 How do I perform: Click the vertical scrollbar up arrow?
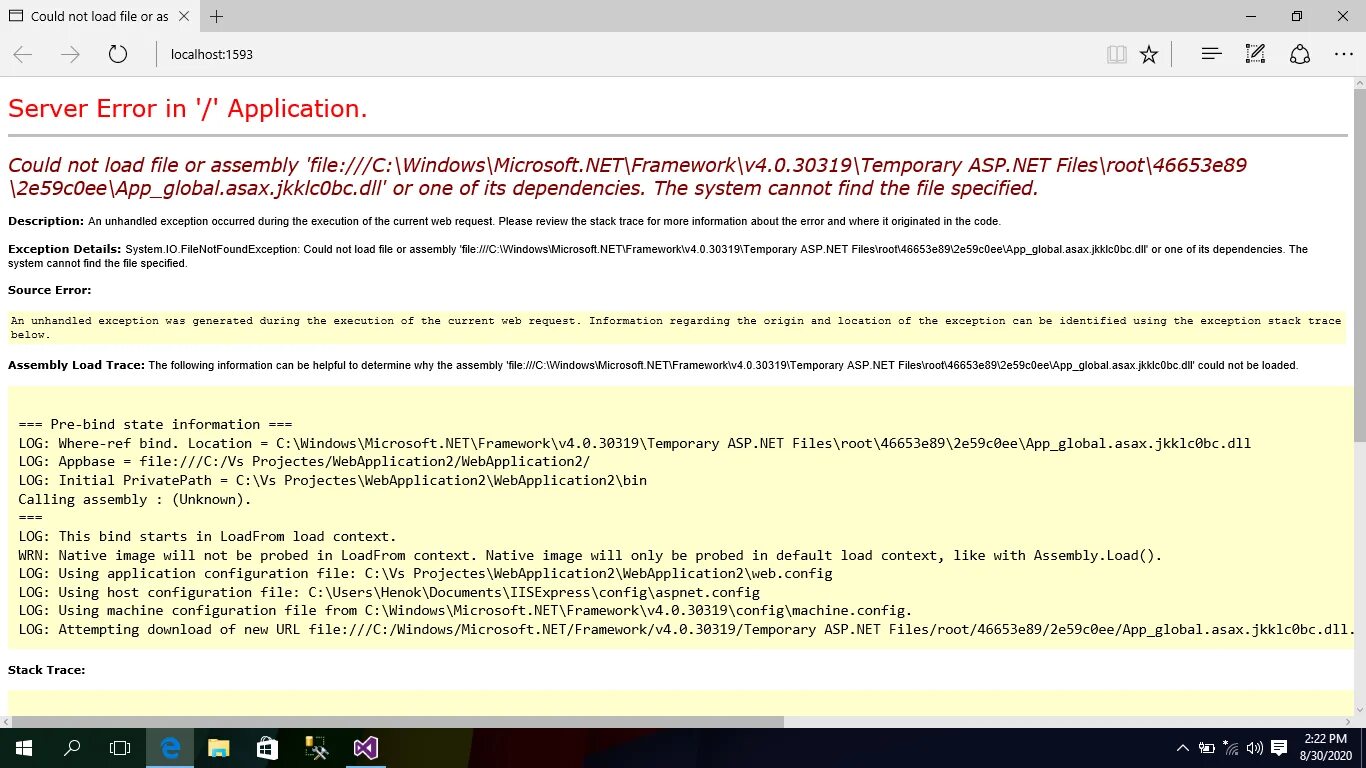click(x=1359, y=83)
